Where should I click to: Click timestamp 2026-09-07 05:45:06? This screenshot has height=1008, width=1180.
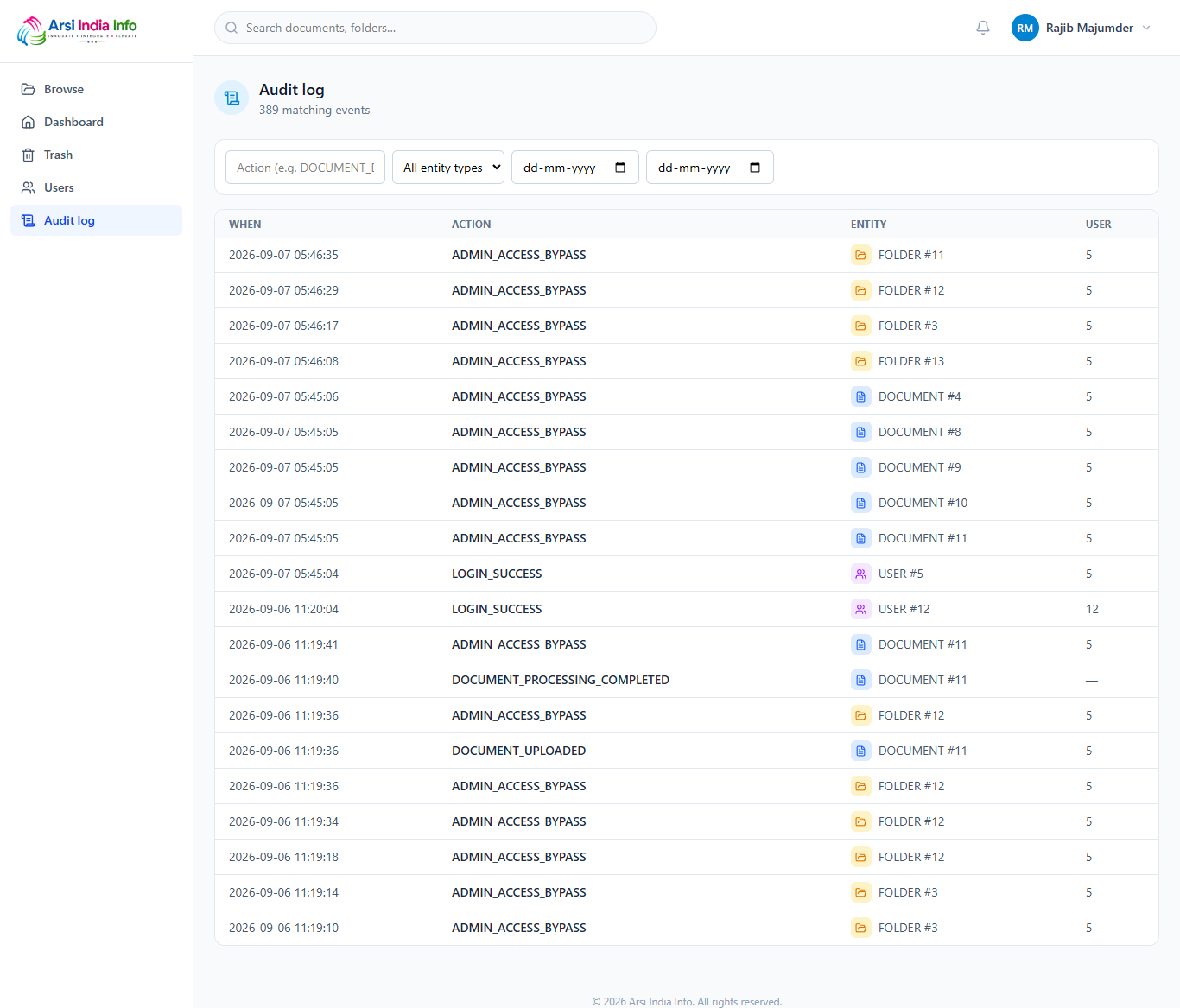pos(283,396)
